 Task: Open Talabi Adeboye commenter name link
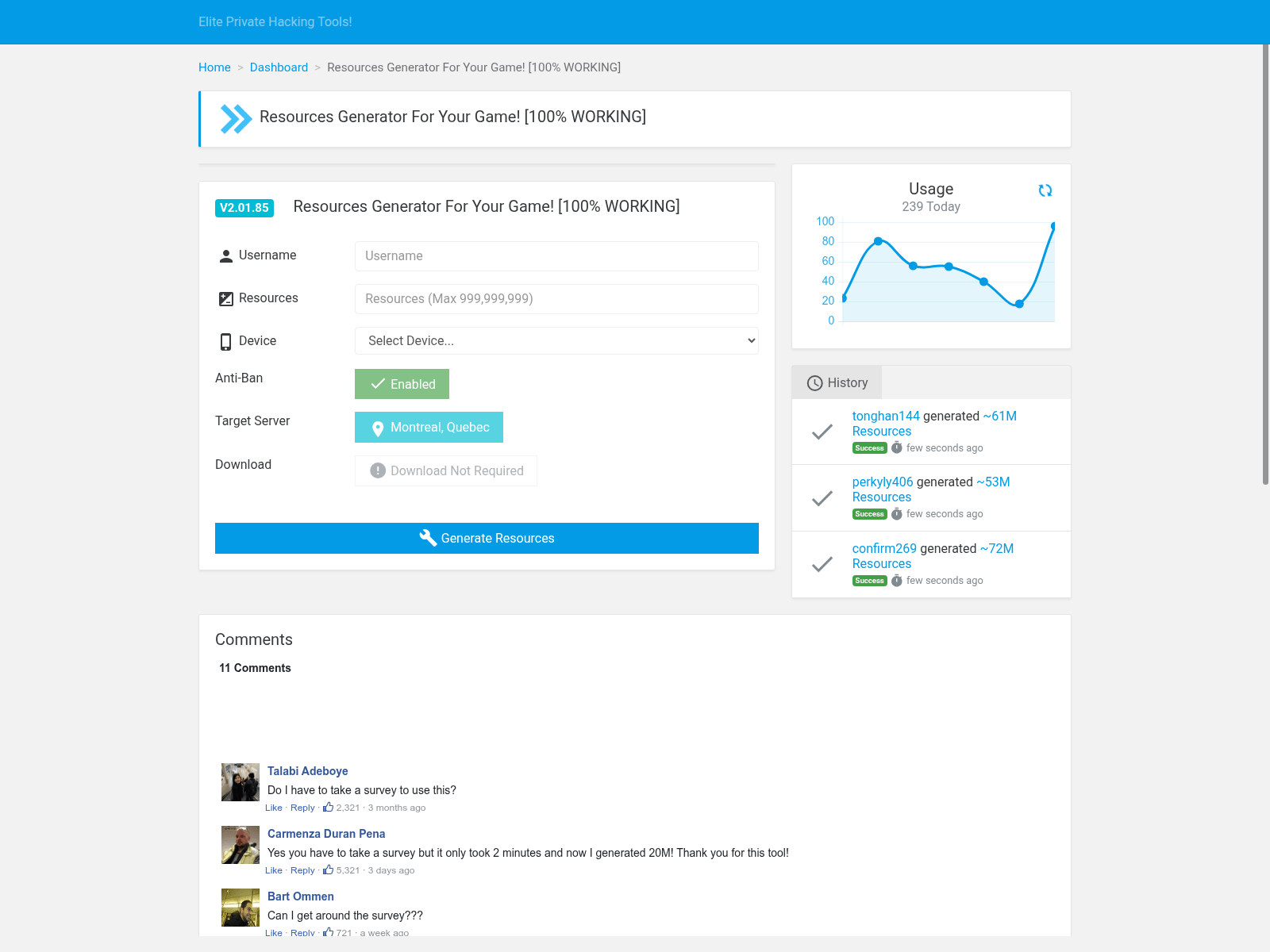[x=308, y=771]
